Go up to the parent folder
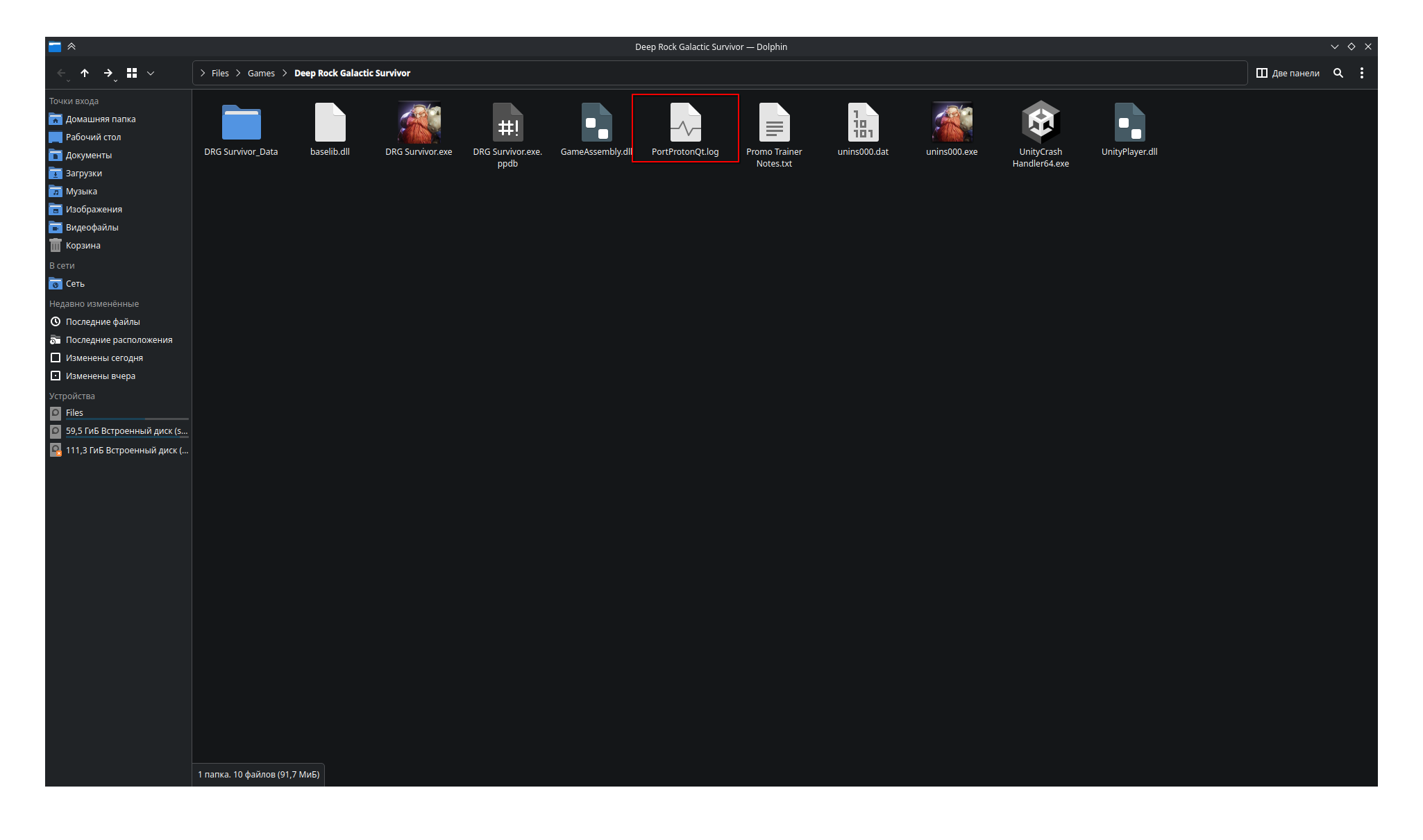 point(85,73)
